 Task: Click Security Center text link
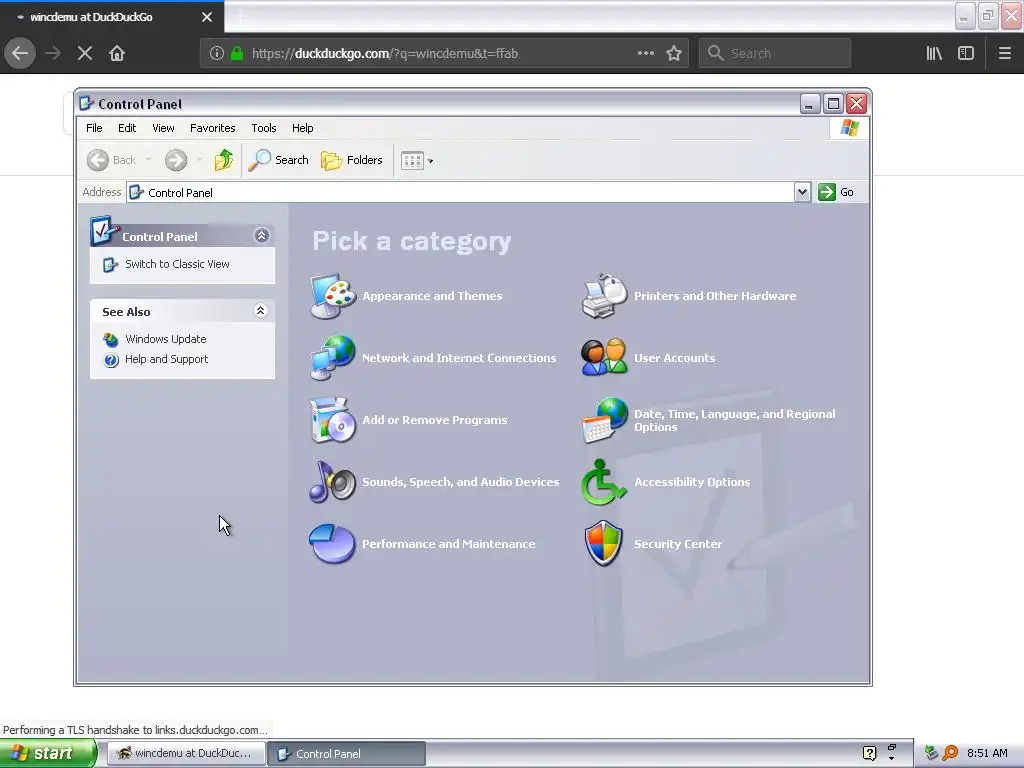tap(678, 544)
